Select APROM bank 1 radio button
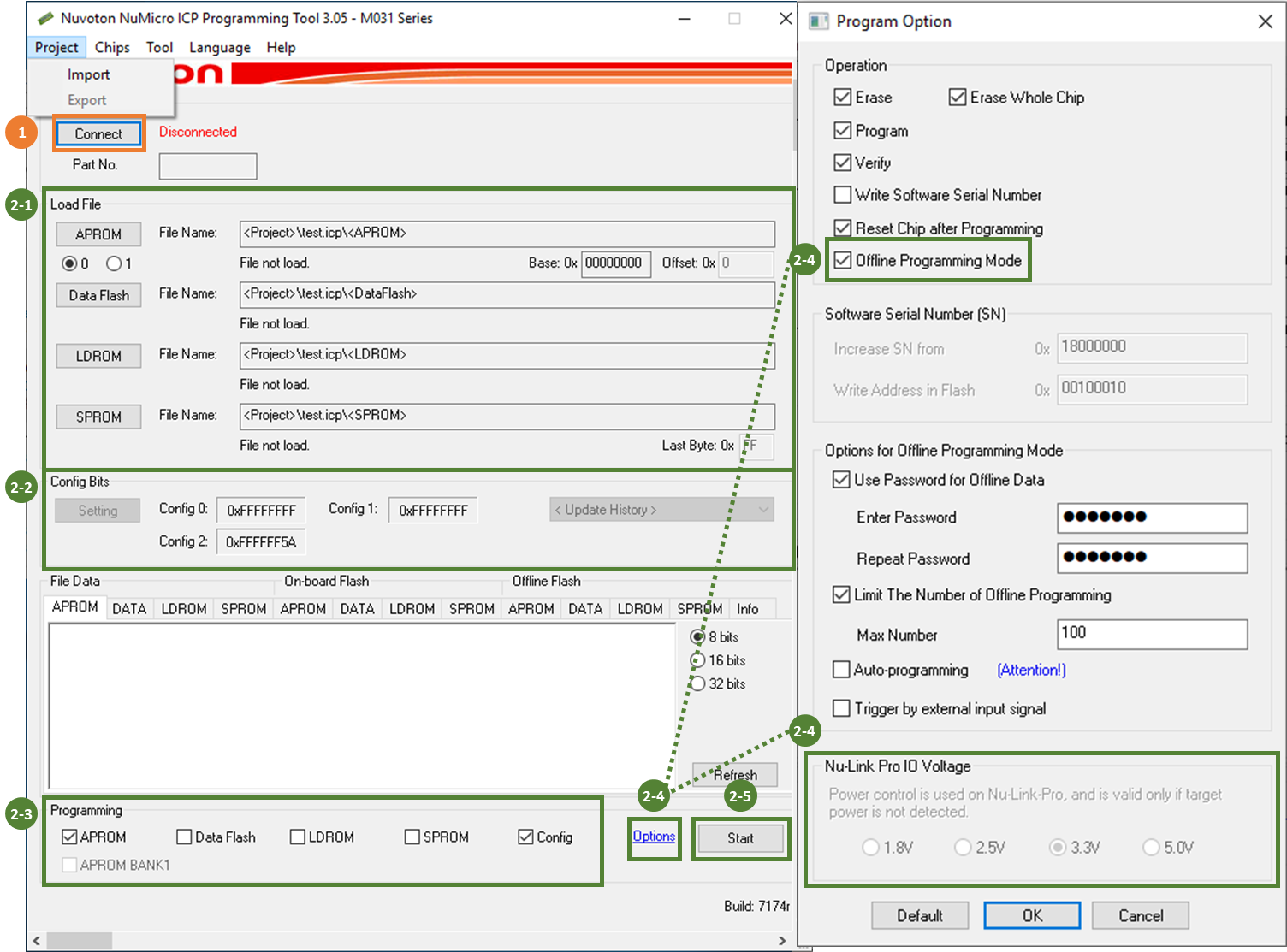This screenshot has height=952, width=1287. [x=114, y=263]
